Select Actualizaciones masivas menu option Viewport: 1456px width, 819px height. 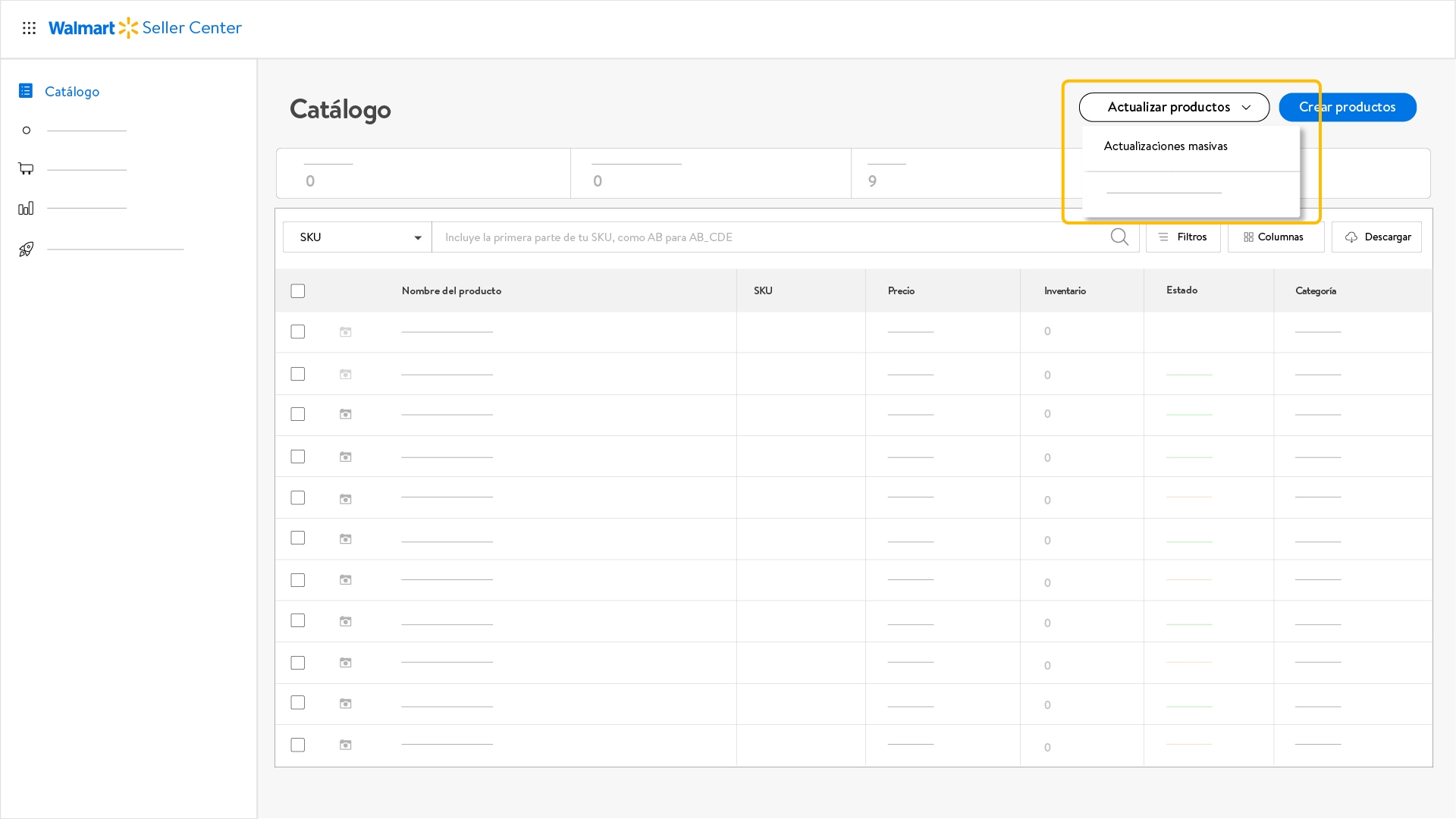click(x=1165, y=146)
